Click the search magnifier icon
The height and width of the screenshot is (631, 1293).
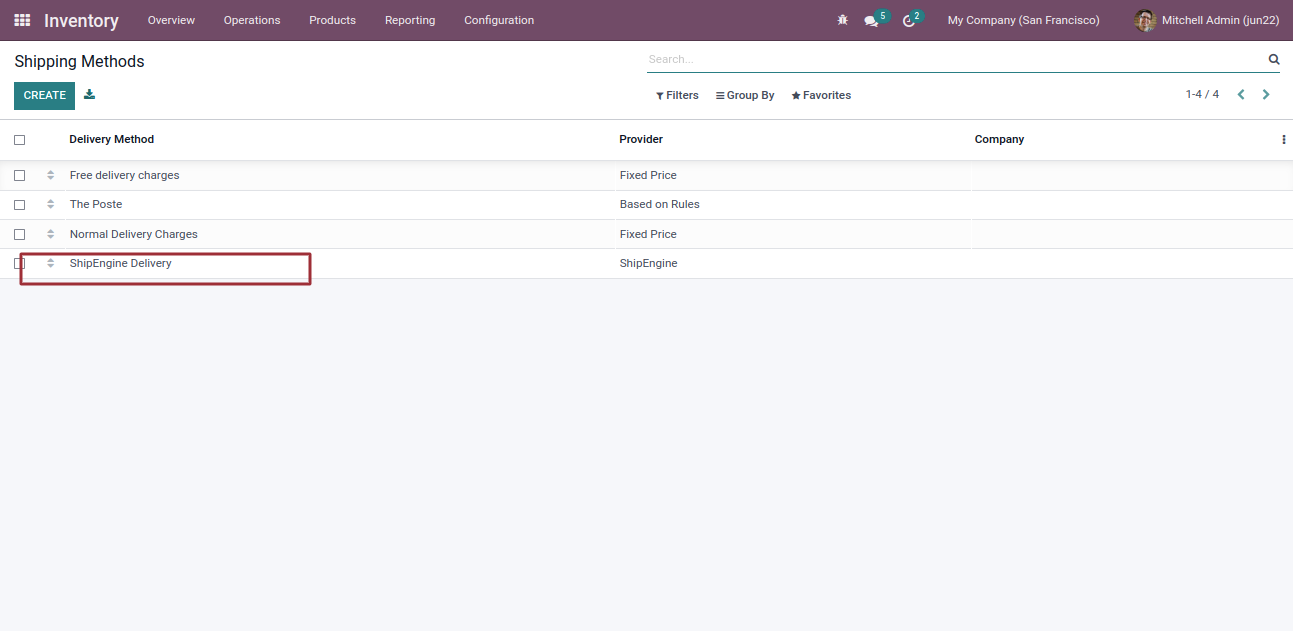(1274, 59)
